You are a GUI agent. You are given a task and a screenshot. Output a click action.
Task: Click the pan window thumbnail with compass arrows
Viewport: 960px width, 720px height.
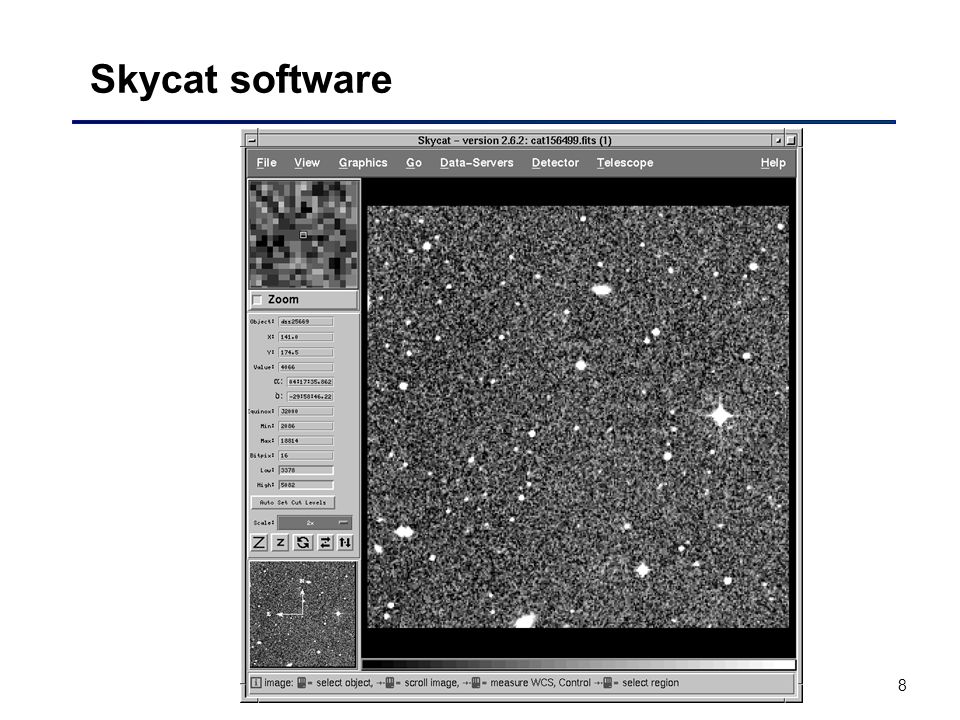[x=302, y=614]
